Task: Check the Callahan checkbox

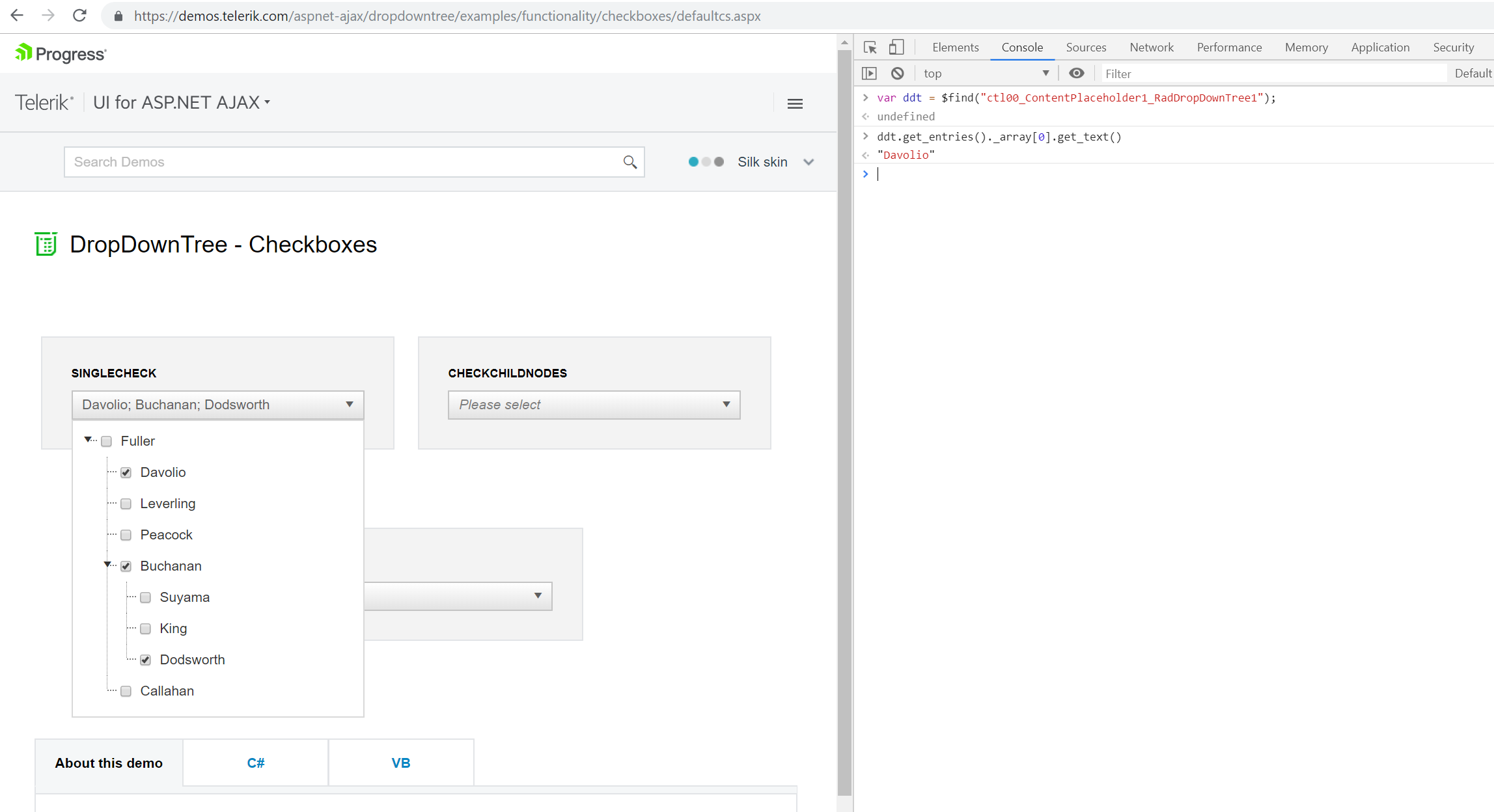Action: click(126, 692)
